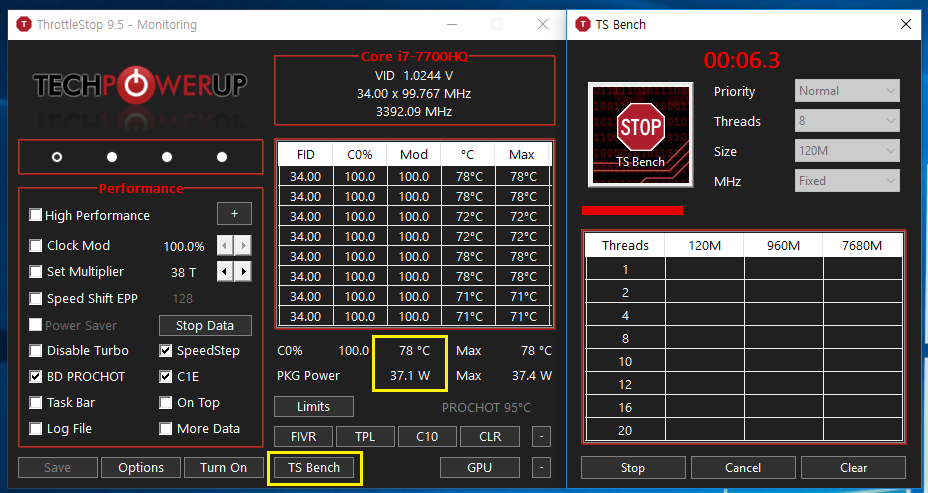Open the Options dialog
This screenshot has width=928, height=493.
pos(141,468)
